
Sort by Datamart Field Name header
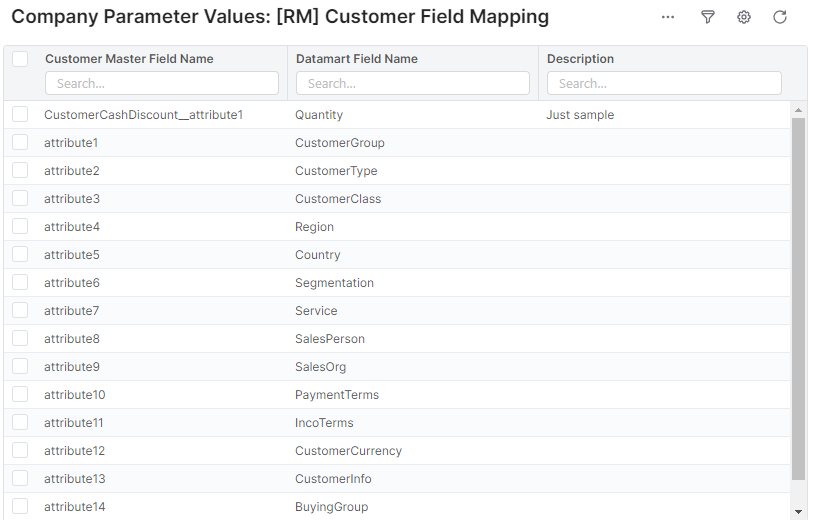[x=356, y=59]
